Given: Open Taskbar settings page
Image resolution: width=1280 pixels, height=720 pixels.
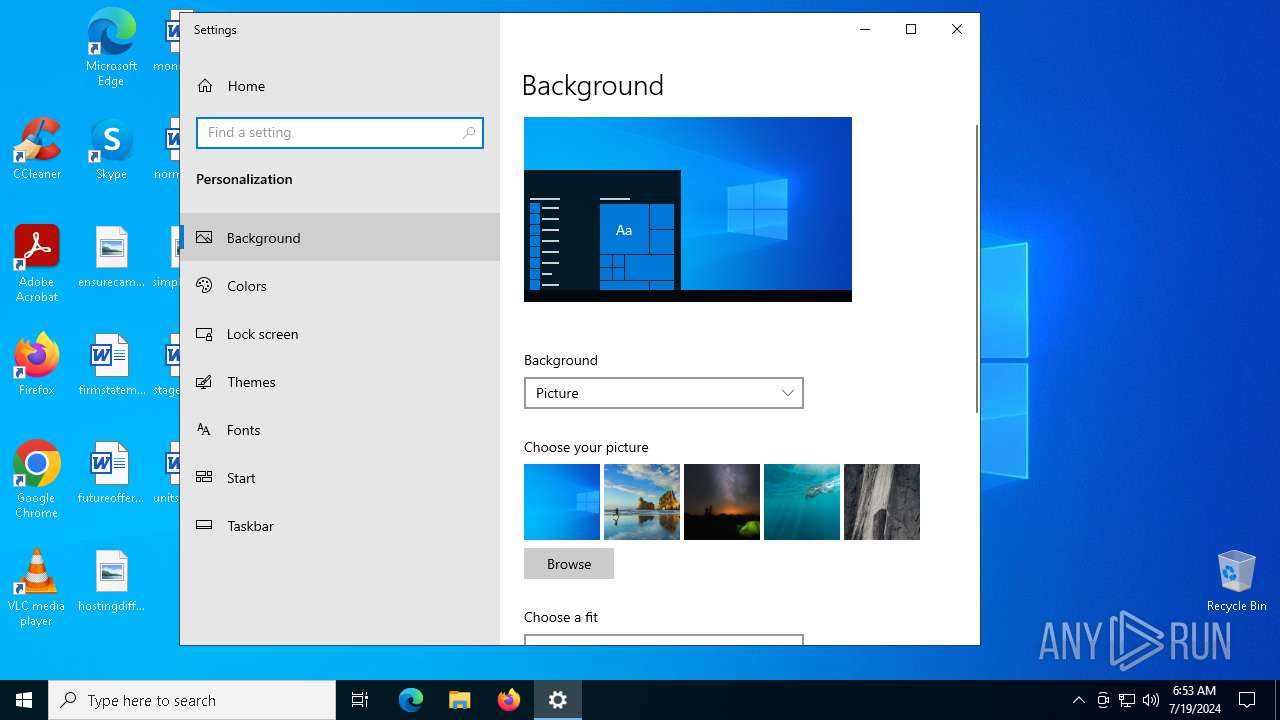Looking at the screenshot, I should [340, 526].
